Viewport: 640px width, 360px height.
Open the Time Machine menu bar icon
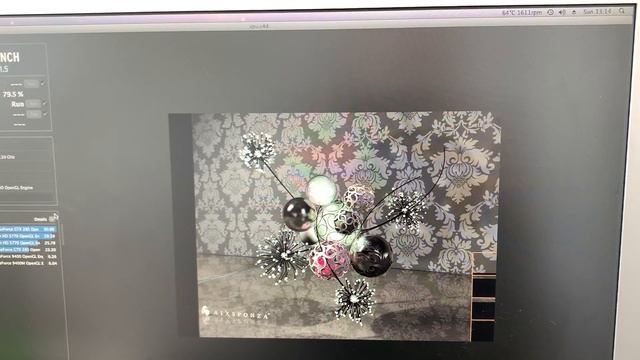coord(550,12)
